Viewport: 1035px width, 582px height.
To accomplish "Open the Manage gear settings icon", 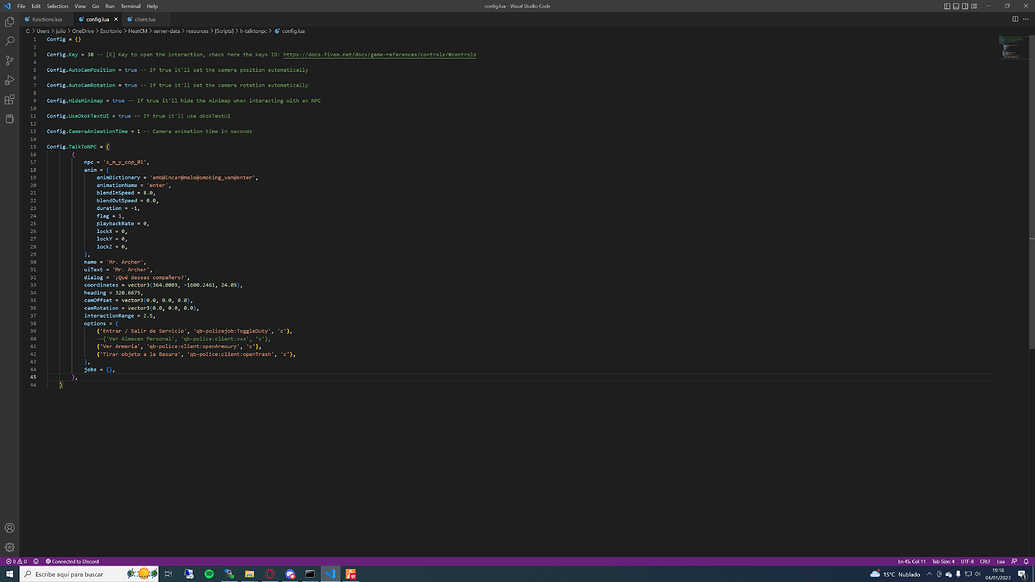I will point(10,547).
